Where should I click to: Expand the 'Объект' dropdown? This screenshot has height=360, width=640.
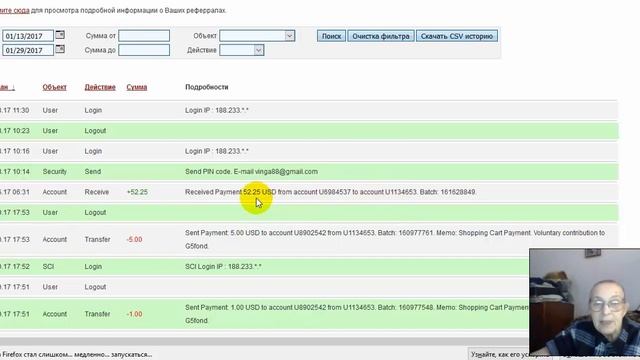pyautogui.click(x=257, y=36)
